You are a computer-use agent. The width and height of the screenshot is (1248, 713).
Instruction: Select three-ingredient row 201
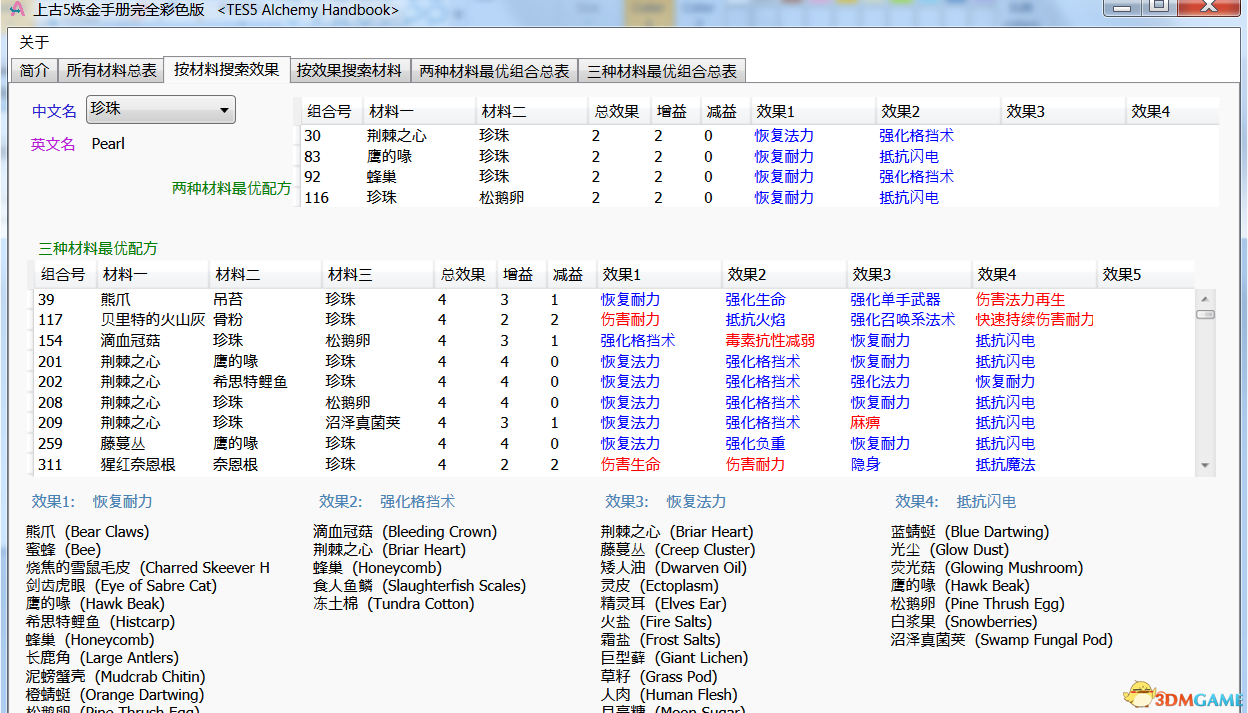click(614, 361)
